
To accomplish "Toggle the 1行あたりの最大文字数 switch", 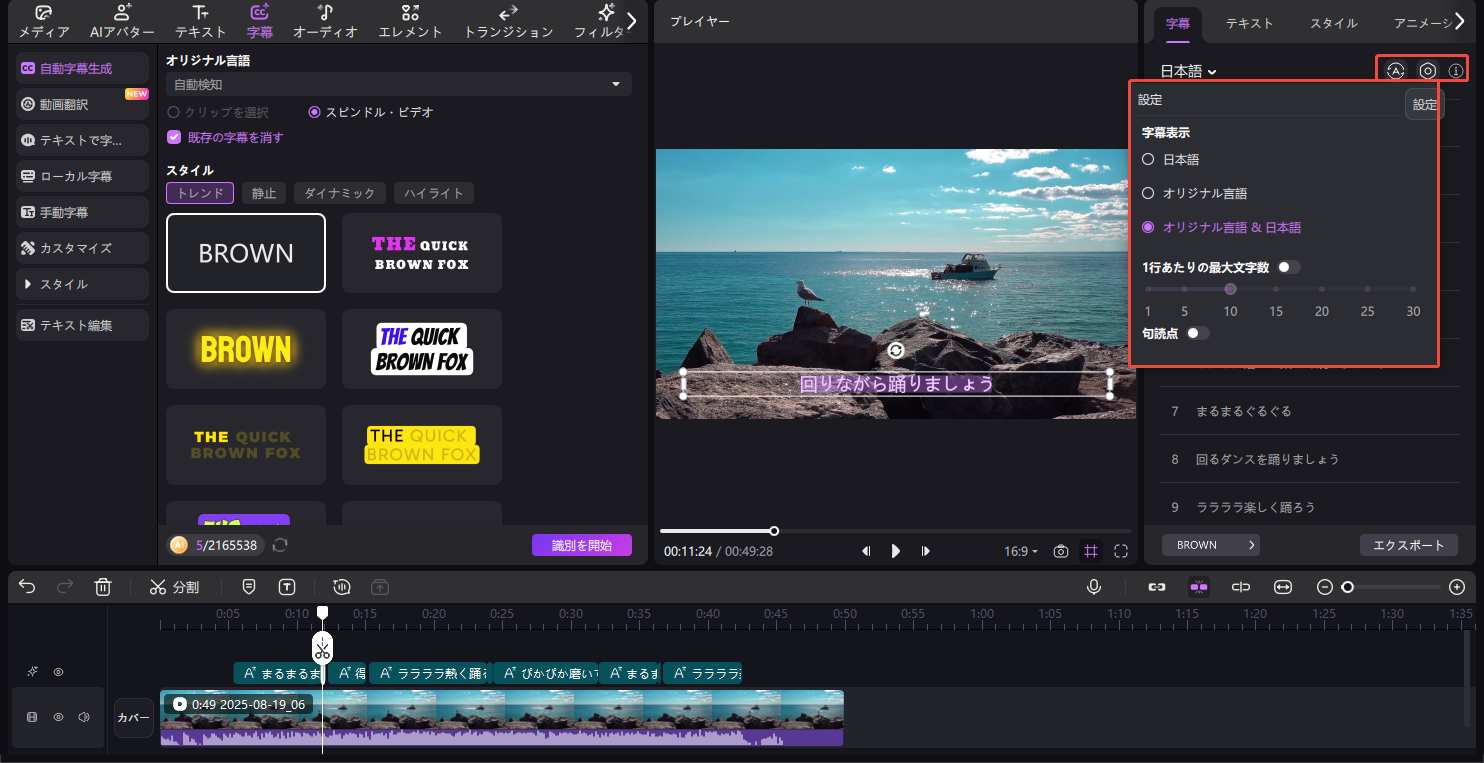I will pos(1289,267).
